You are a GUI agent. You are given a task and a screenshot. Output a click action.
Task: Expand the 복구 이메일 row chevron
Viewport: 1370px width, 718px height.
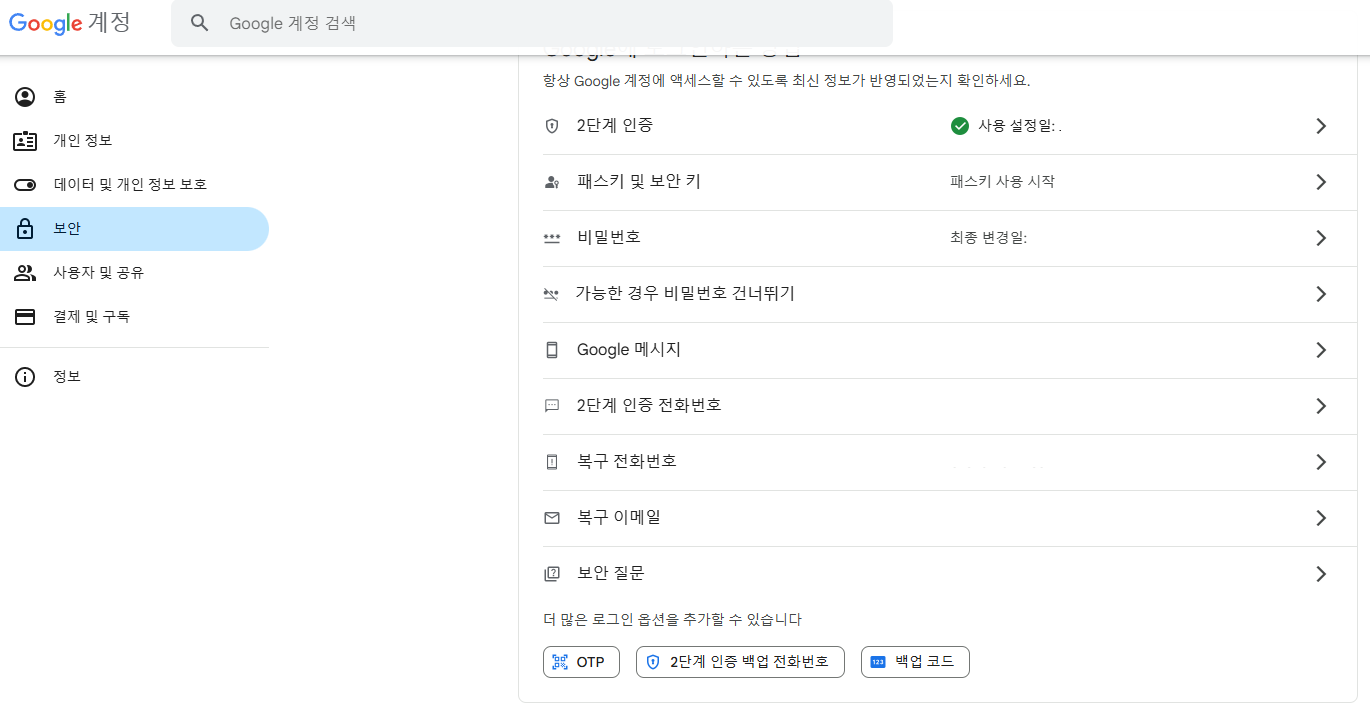(x=1321, y=518)
